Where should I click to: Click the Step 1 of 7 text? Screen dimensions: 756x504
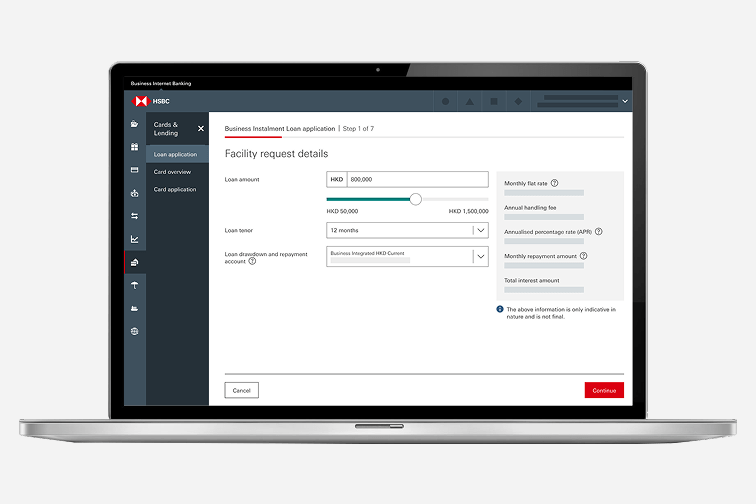click(x=358, y=129)
